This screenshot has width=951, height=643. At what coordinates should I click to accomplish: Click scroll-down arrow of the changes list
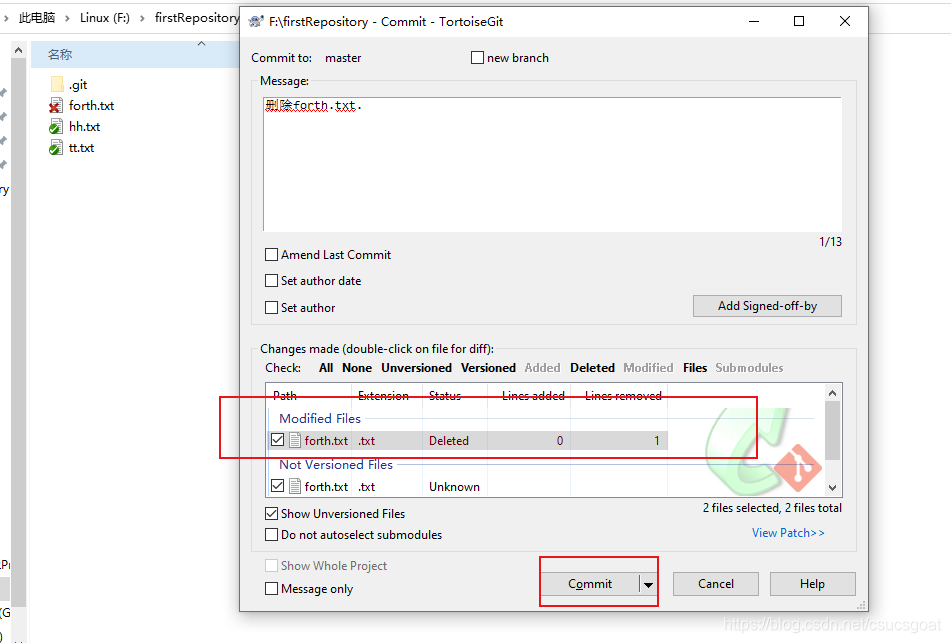tap(832, 488)
